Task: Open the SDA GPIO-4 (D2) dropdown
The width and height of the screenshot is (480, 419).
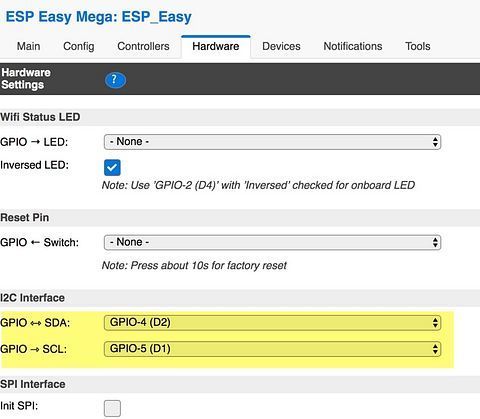Action: pyautogui.click(x=272, y=323)
